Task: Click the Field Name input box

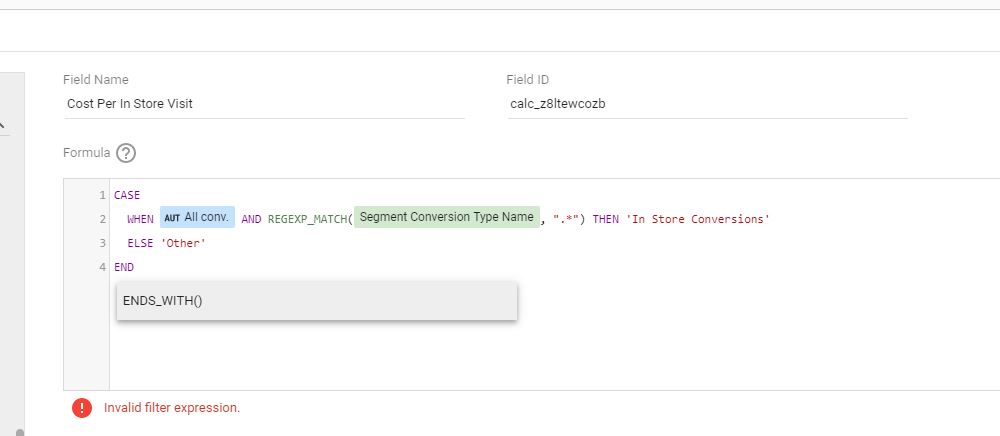Action: point(264,103)
